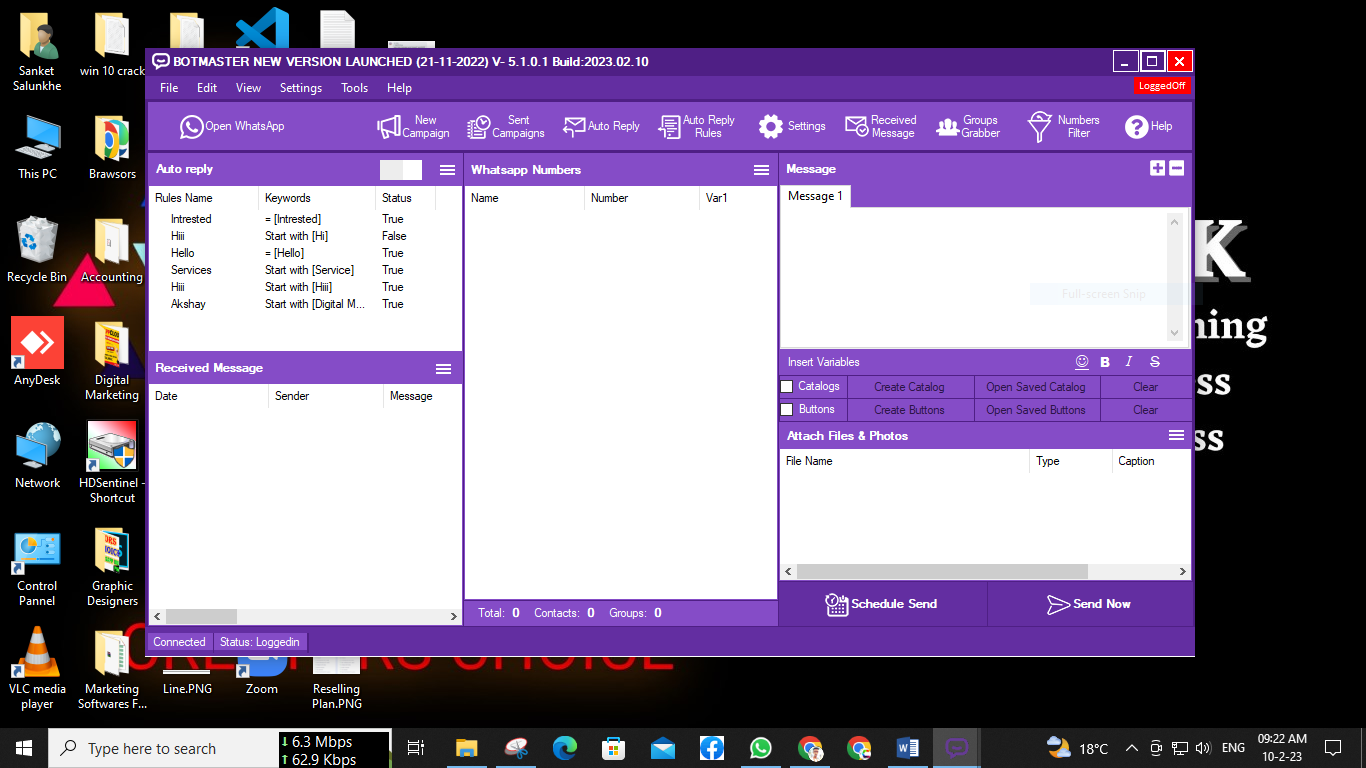Insert an emoji into the message
Viewport: 1366px width, 768px height.
pos(1082,362)
